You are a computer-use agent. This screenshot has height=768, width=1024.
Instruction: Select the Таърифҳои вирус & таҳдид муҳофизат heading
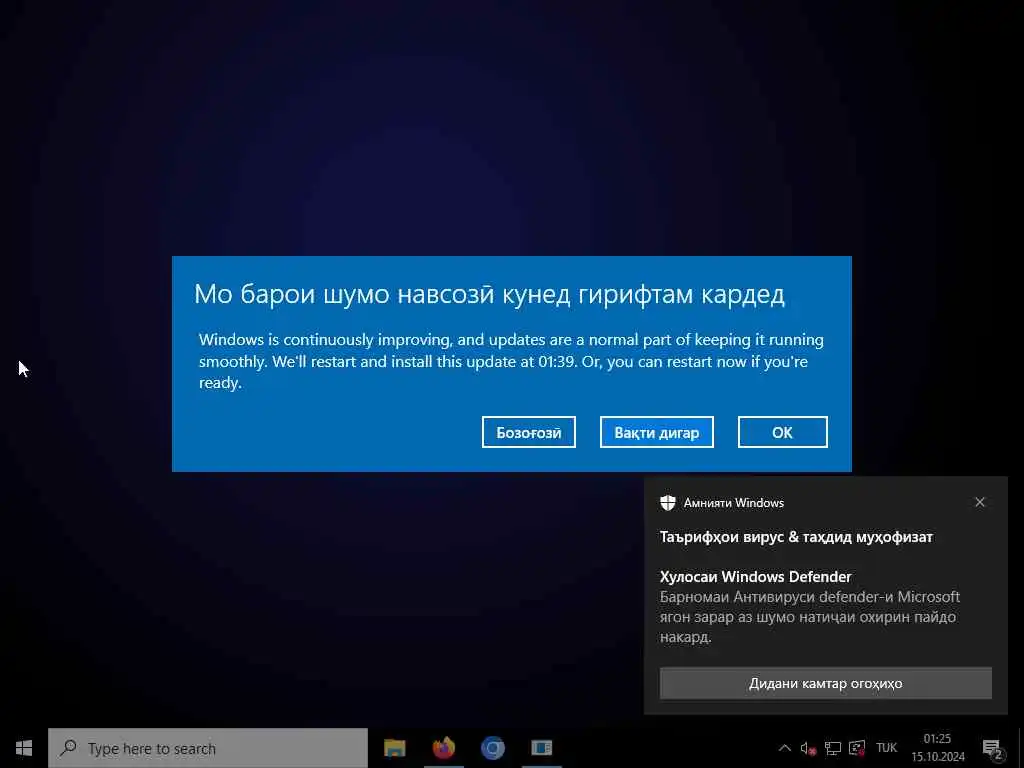pos(796,537)
